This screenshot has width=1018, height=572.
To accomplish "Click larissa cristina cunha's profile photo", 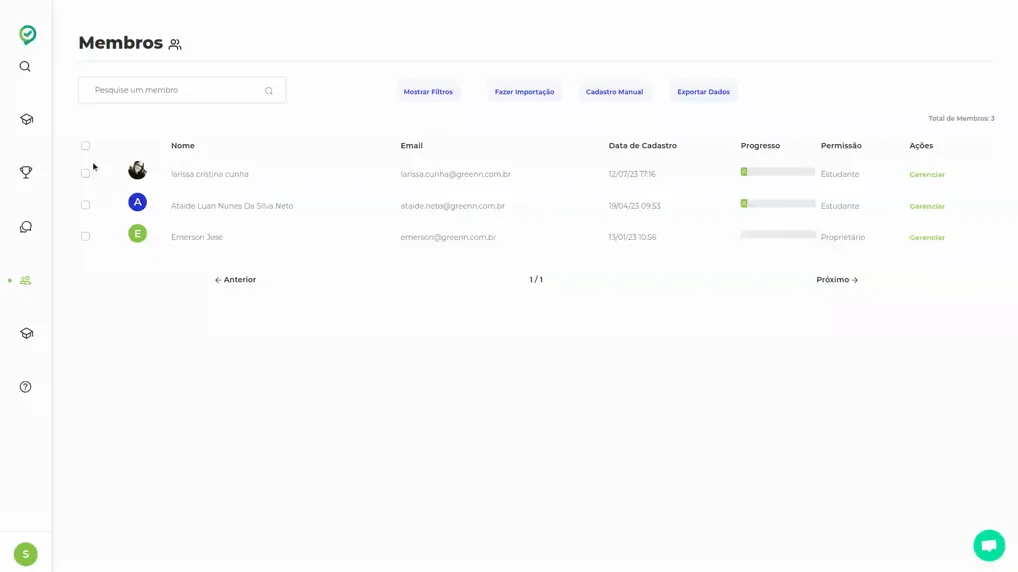I will [137, 171].
